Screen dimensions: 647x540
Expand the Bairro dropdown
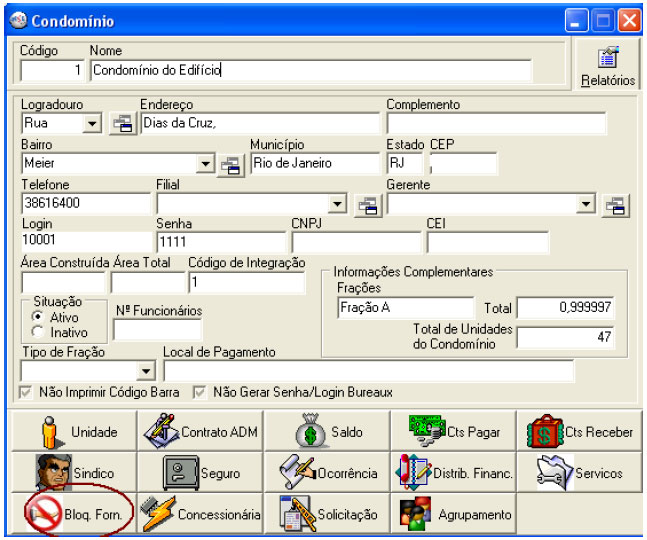point(205,164)
